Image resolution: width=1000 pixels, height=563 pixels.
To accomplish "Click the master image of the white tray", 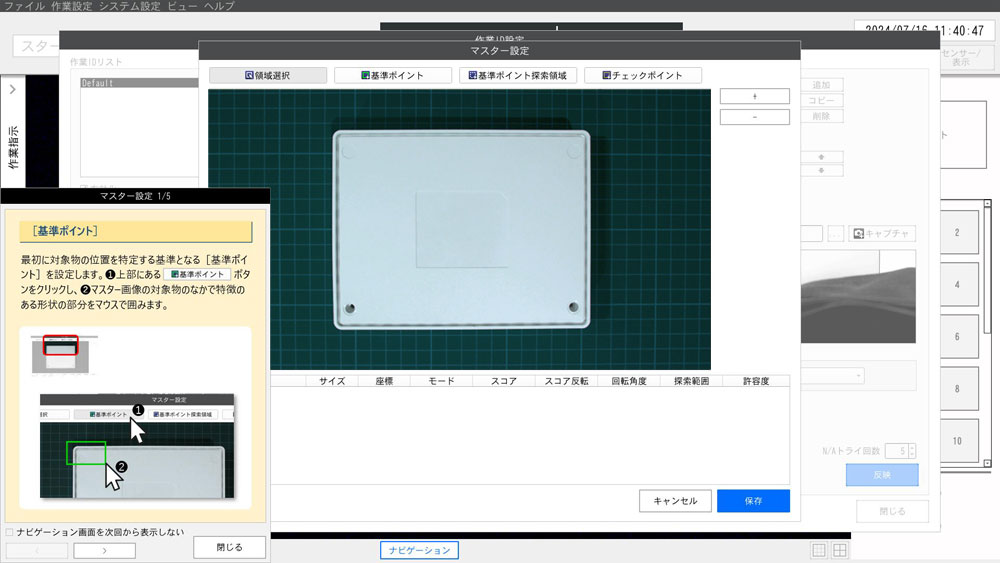I will 461,230.
